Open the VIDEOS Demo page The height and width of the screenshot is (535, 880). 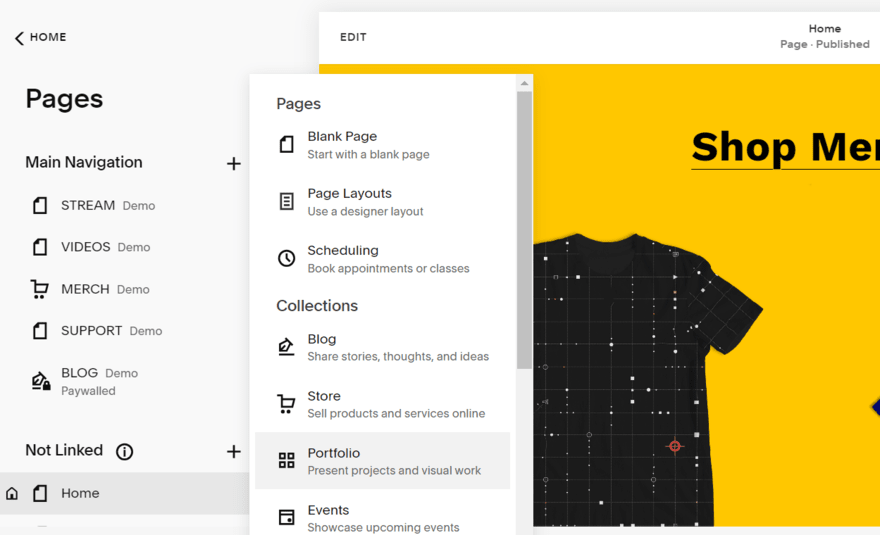[x=125, y=247]
